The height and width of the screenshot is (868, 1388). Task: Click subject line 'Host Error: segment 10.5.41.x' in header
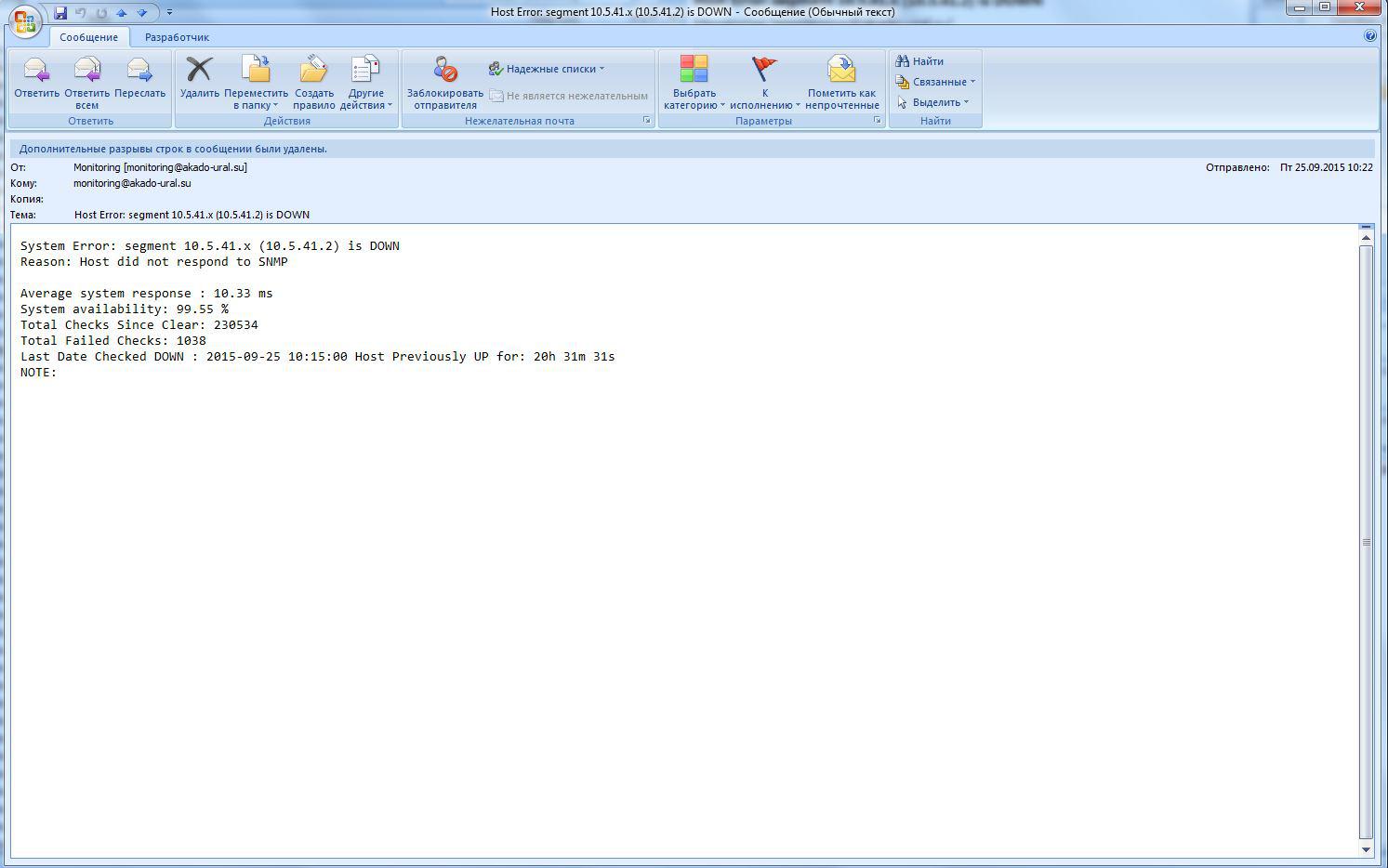pyautogui.click(x=192, y=215)
